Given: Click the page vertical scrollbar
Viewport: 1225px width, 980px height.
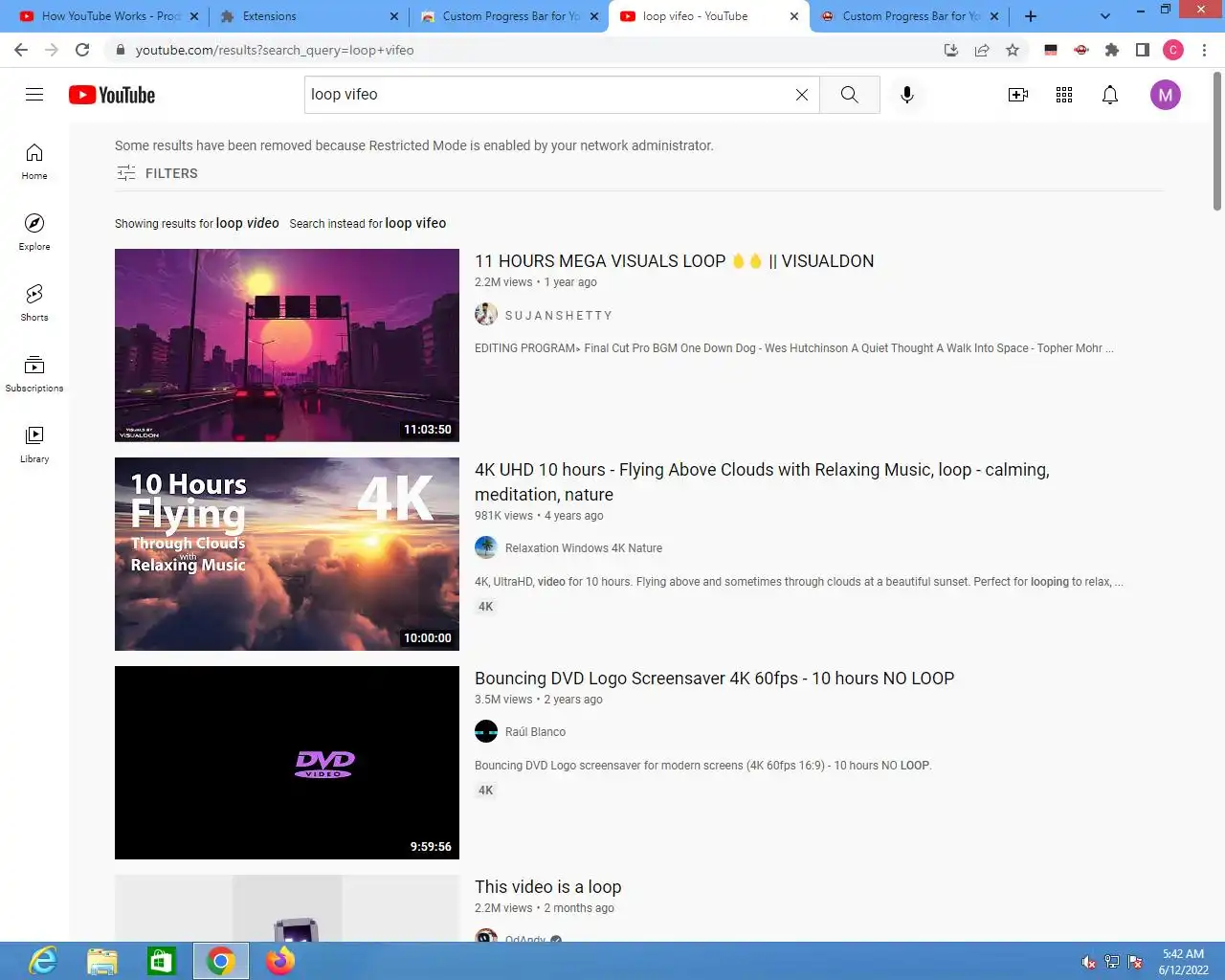Looking at the screenshot, I should [1217, 140].
